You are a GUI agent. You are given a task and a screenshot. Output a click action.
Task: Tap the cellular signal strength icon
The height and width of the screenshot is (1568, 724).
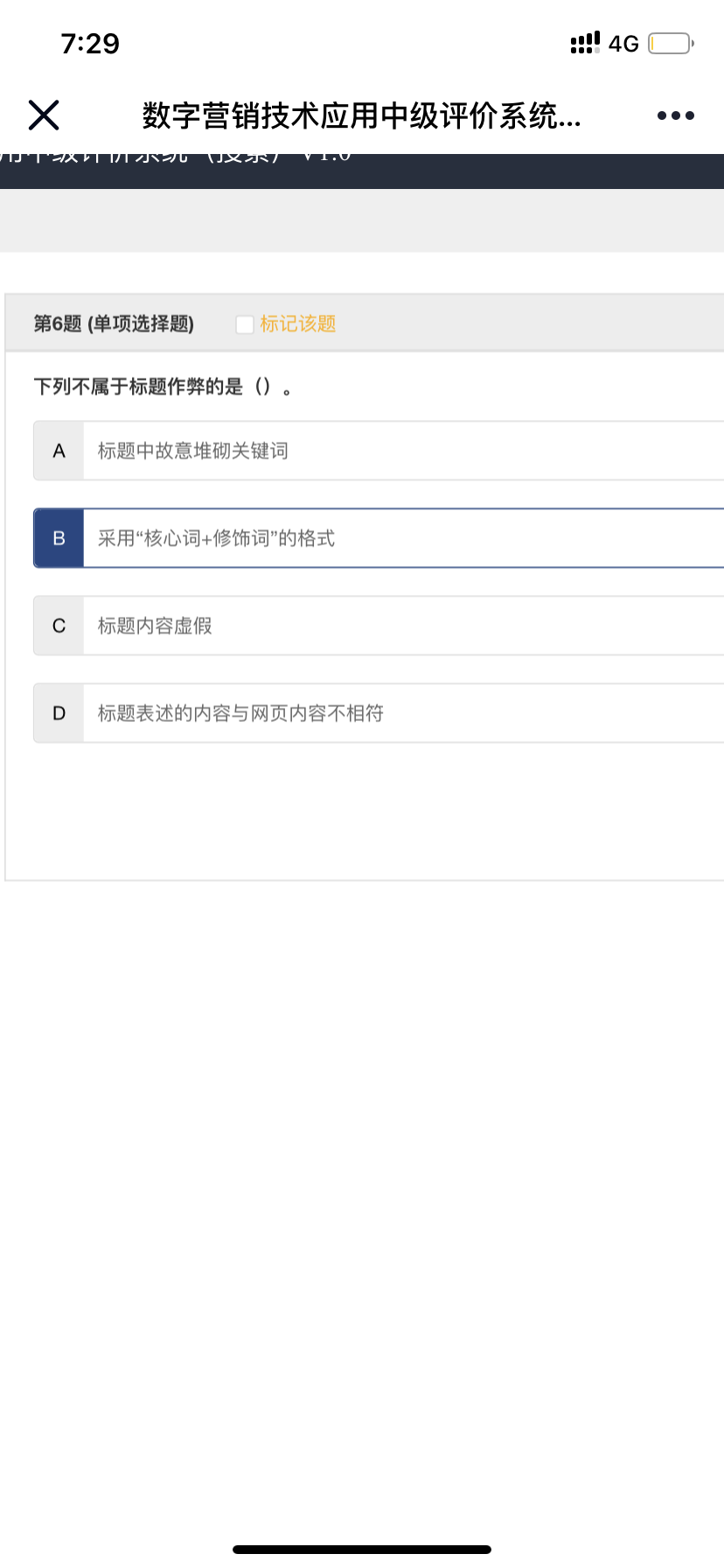(x=585, y=43)
